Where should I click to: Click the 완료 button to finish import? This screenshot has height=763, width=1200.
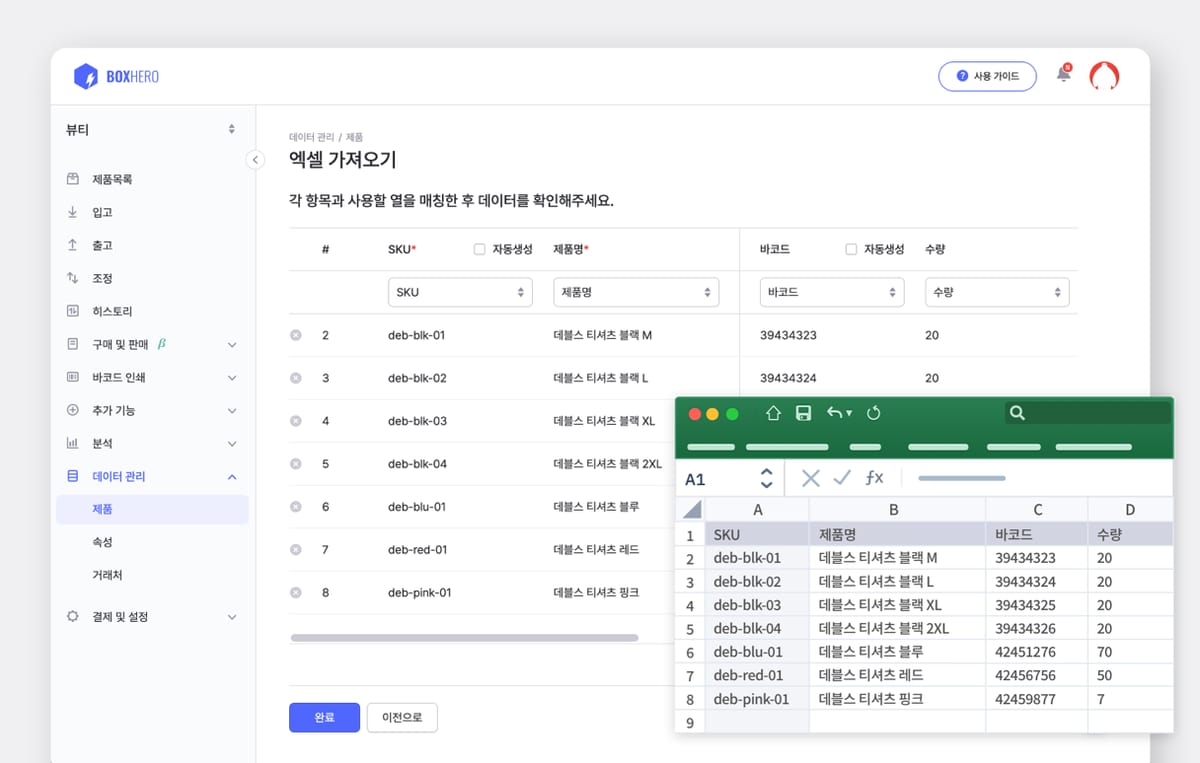point(324,717)
